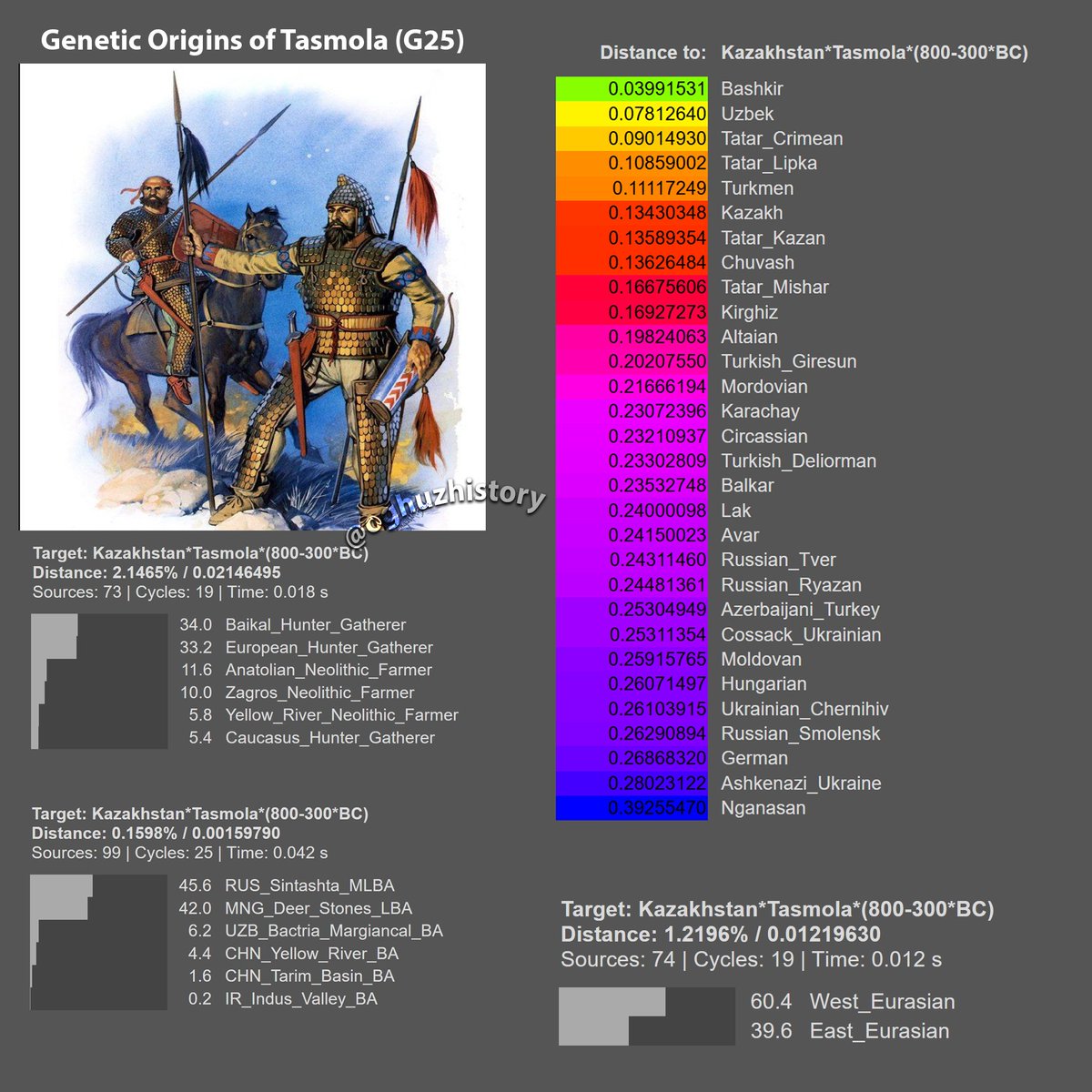Image resolution: width=1092 pixels, height=1092 pixels.
Task: Click the Karachay label
Action: click(760, 411)
